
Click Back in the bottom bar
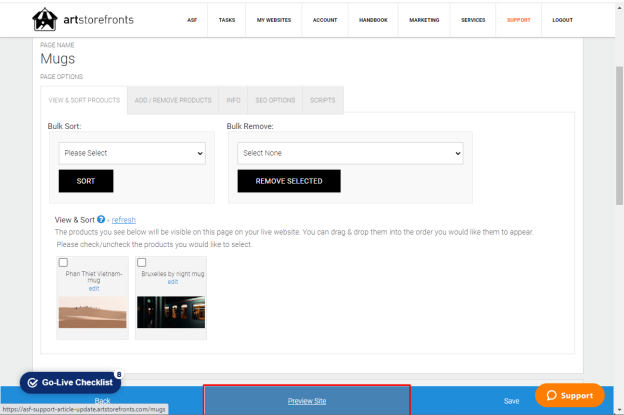pyautogui.click(x=102, y=401)
